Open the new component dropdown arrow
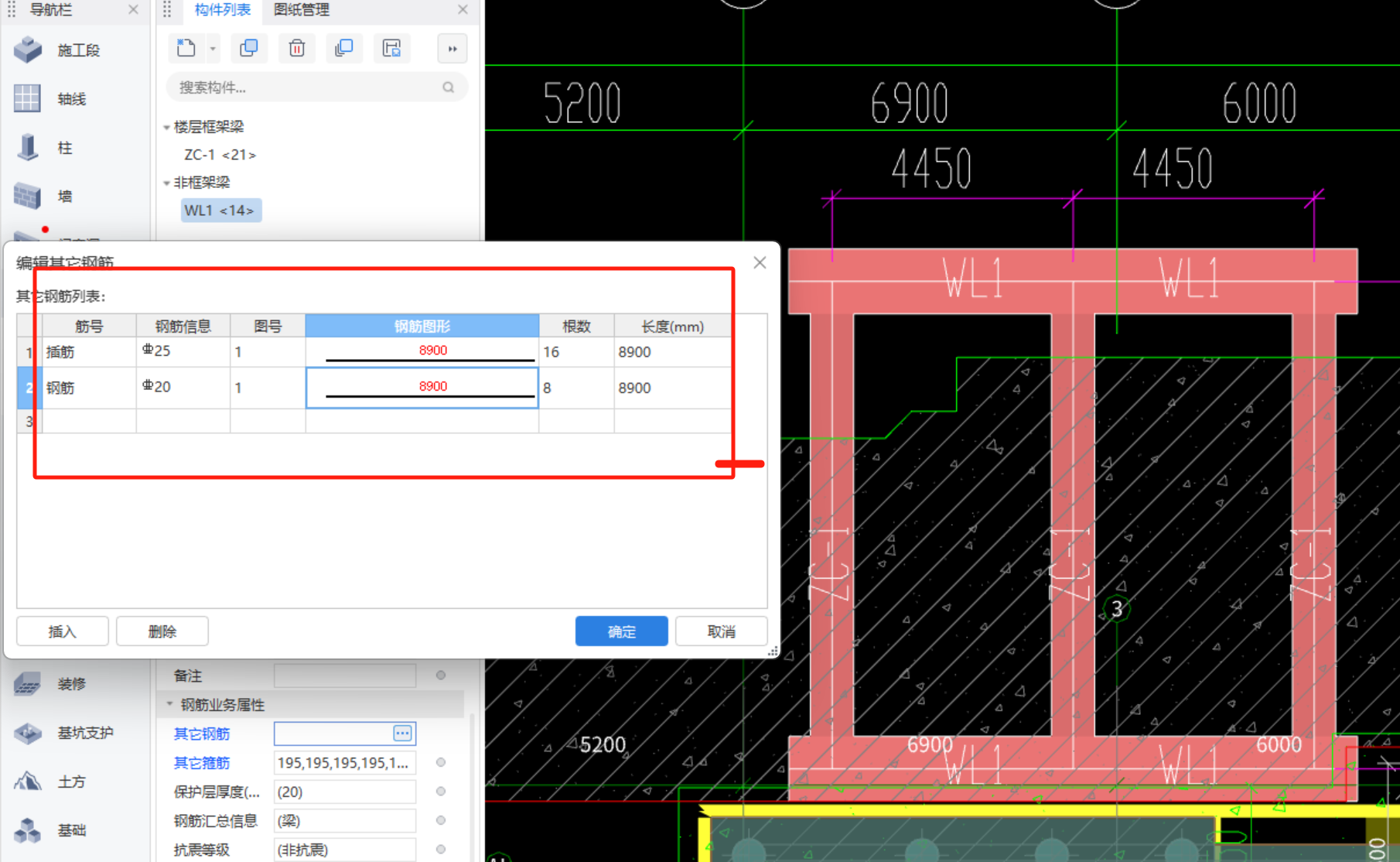The height and width of the screenshot is (862, 1400). [x=213, y=49]
